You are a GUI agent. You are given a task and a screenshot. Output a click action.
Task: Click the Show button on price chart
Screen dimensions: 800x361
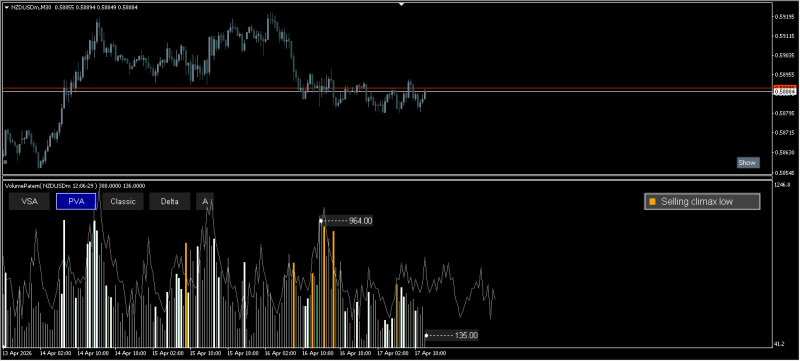[x=747, y=163]
